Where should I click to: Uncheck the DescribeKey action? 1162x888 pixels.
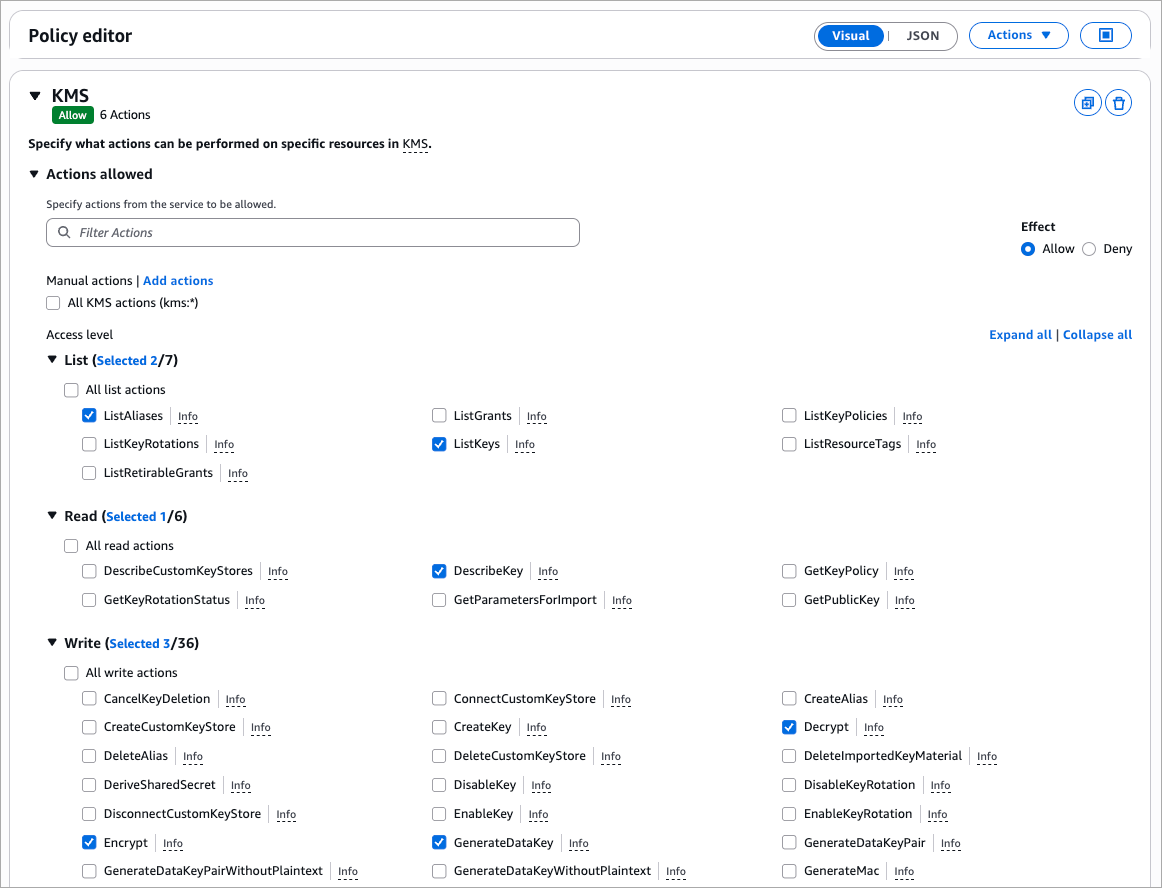tap(439, 571)
